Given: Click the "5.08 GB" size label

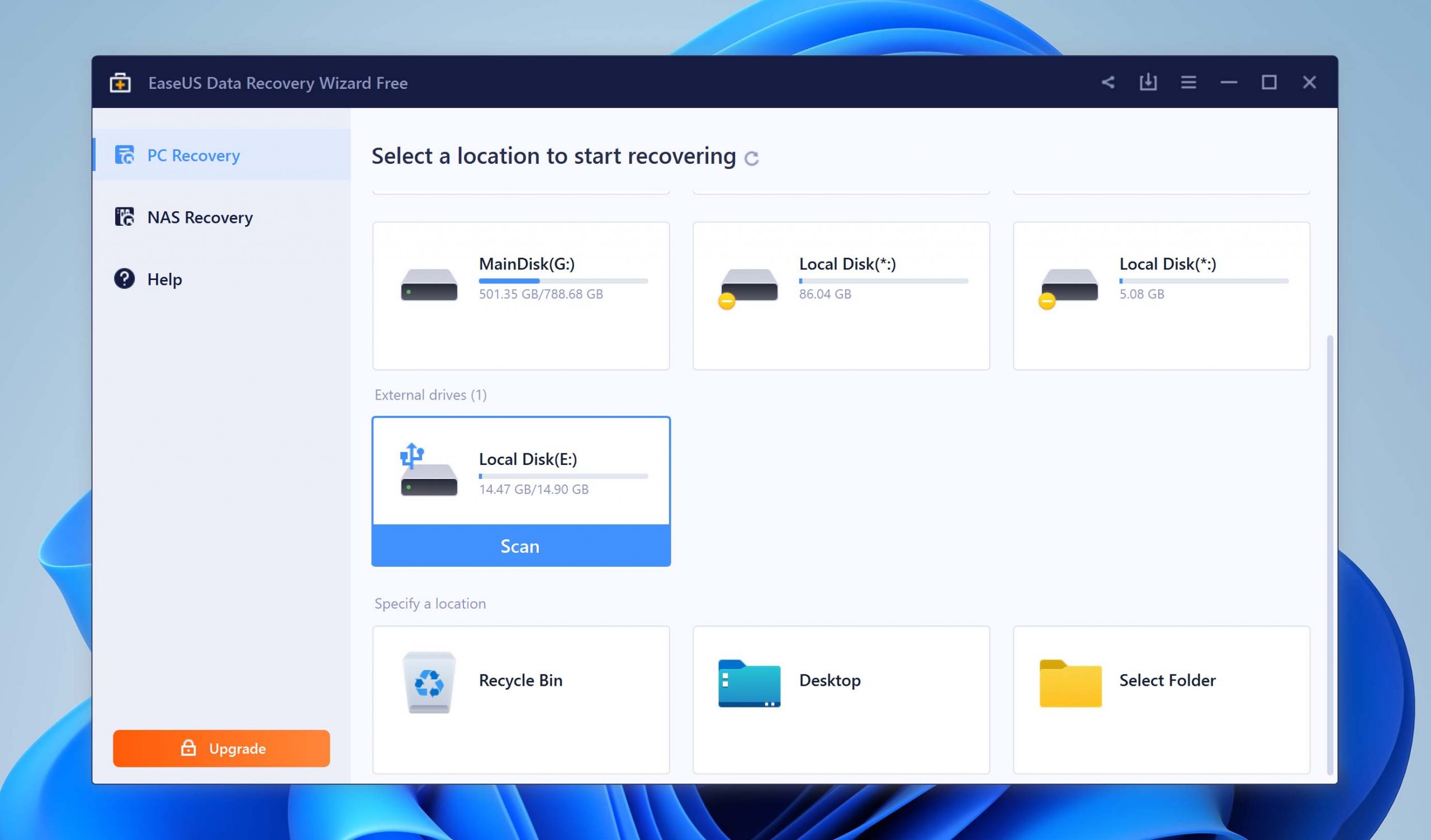Looking at the screenshot, I should point(1141,294).
